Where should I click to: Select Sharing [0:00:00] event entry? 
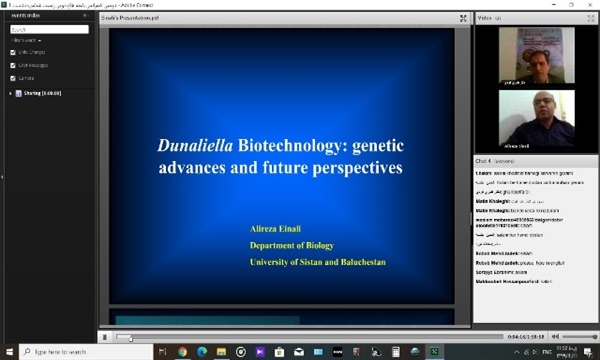pyautogui.click(x=42, y=93)
